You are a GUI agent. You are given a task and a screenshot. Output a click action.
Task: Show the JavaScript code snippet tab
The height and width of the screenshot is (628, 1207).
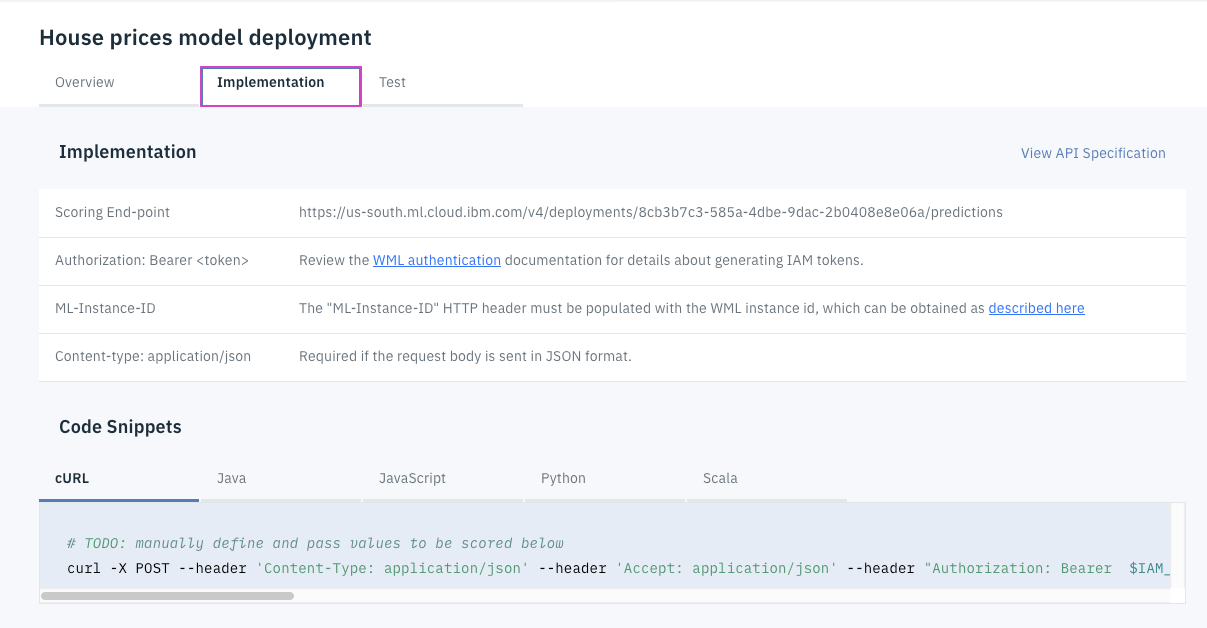click(443, 479)
